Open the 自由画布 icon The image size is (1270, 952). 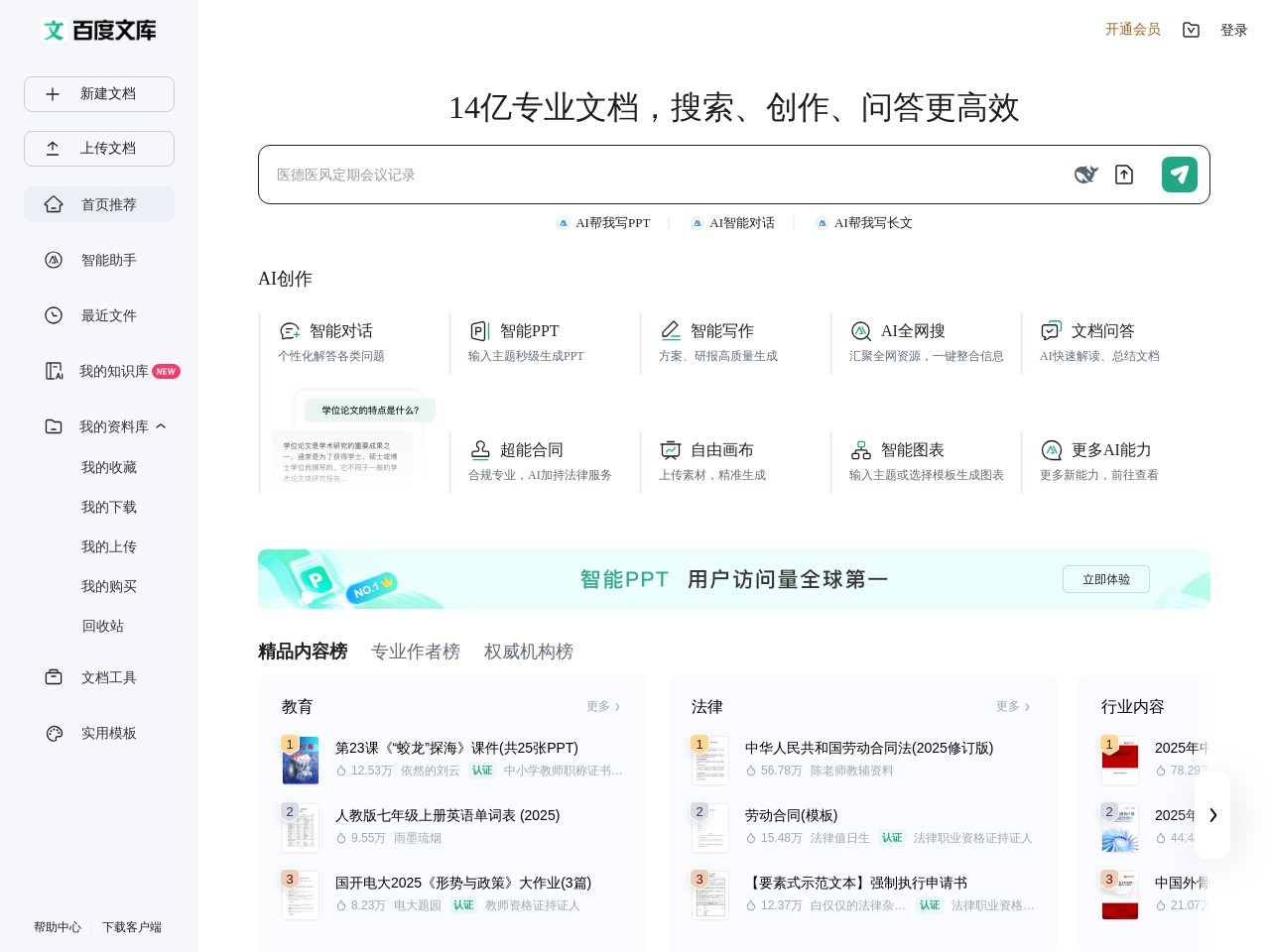[671, 450]
